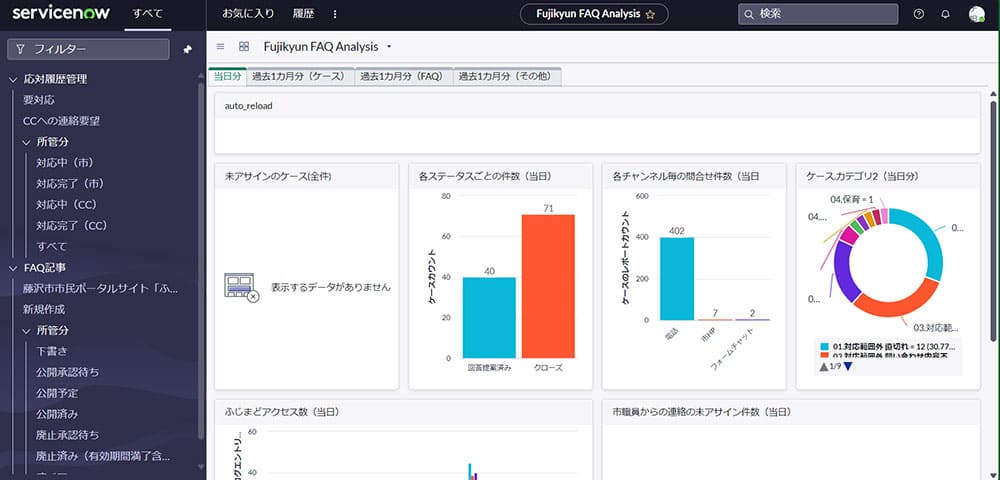Toggle the favorite star for Fujikyun FAQ Analysis
Viewport: 1000px width, 480px height.
coord(650,14)
